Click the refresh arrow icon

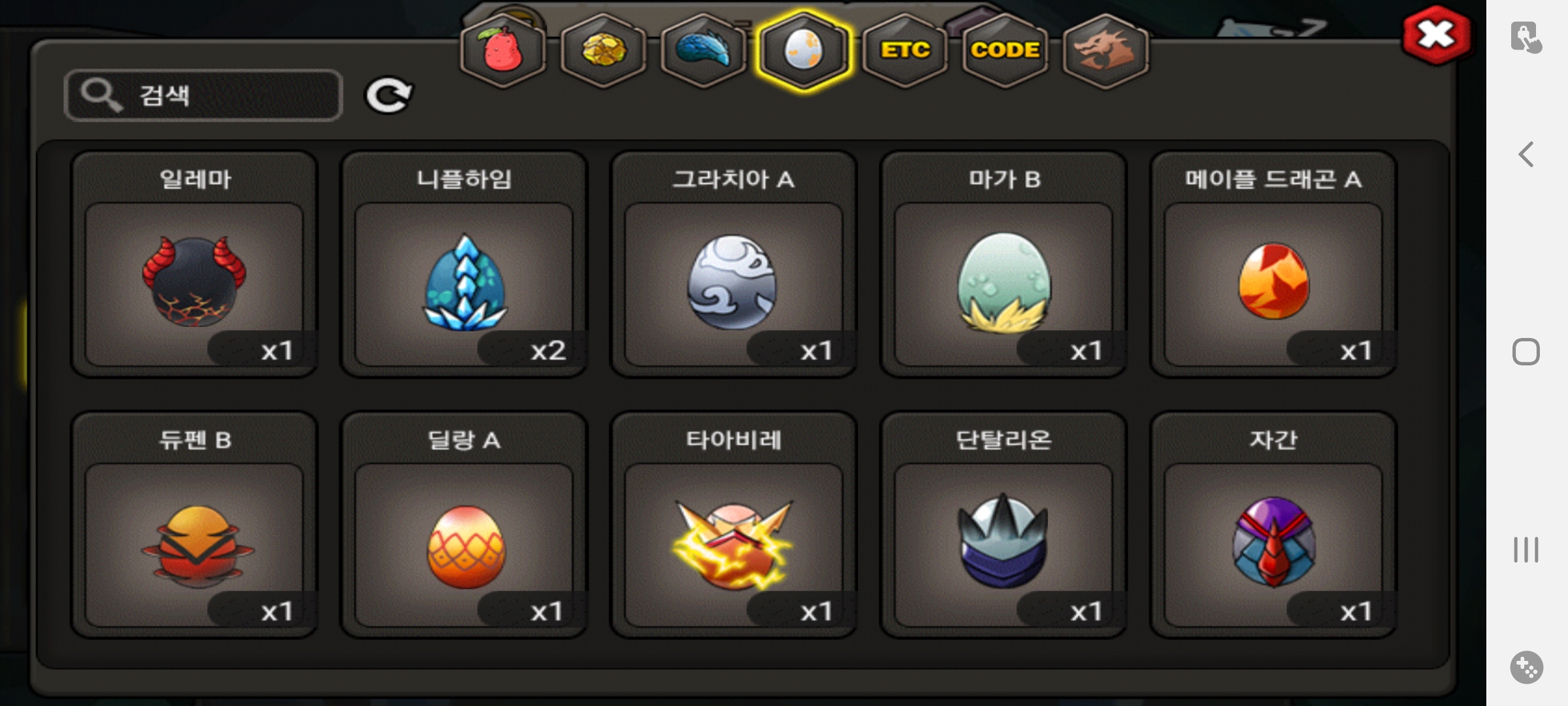[388, 95]
